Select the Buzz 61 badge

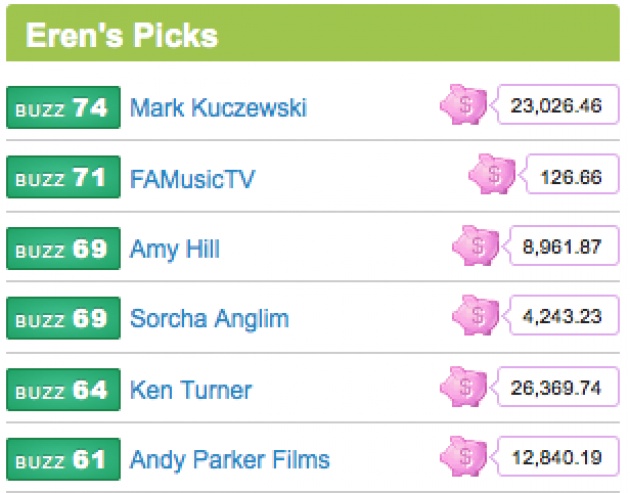63,459
